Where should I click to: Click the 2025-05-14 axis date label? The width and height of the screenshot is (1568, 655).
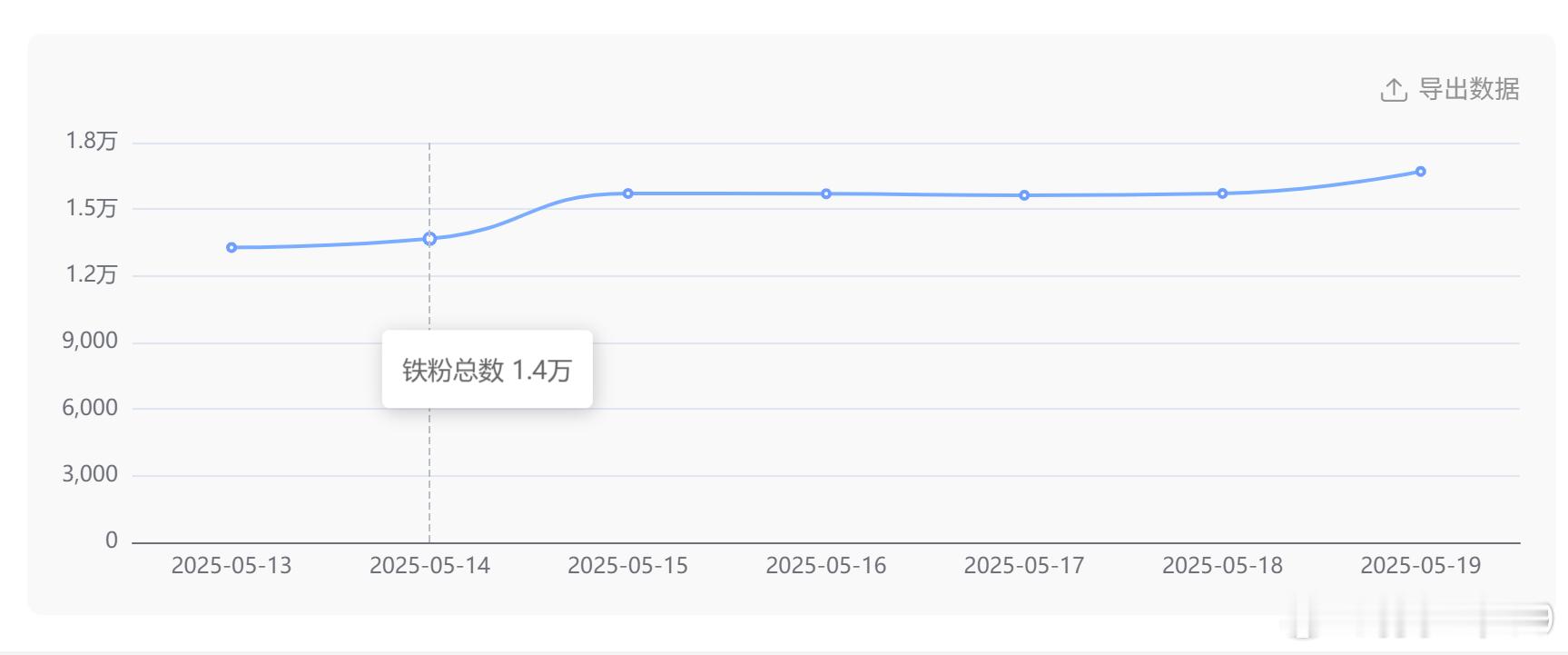tap(429, 566)
